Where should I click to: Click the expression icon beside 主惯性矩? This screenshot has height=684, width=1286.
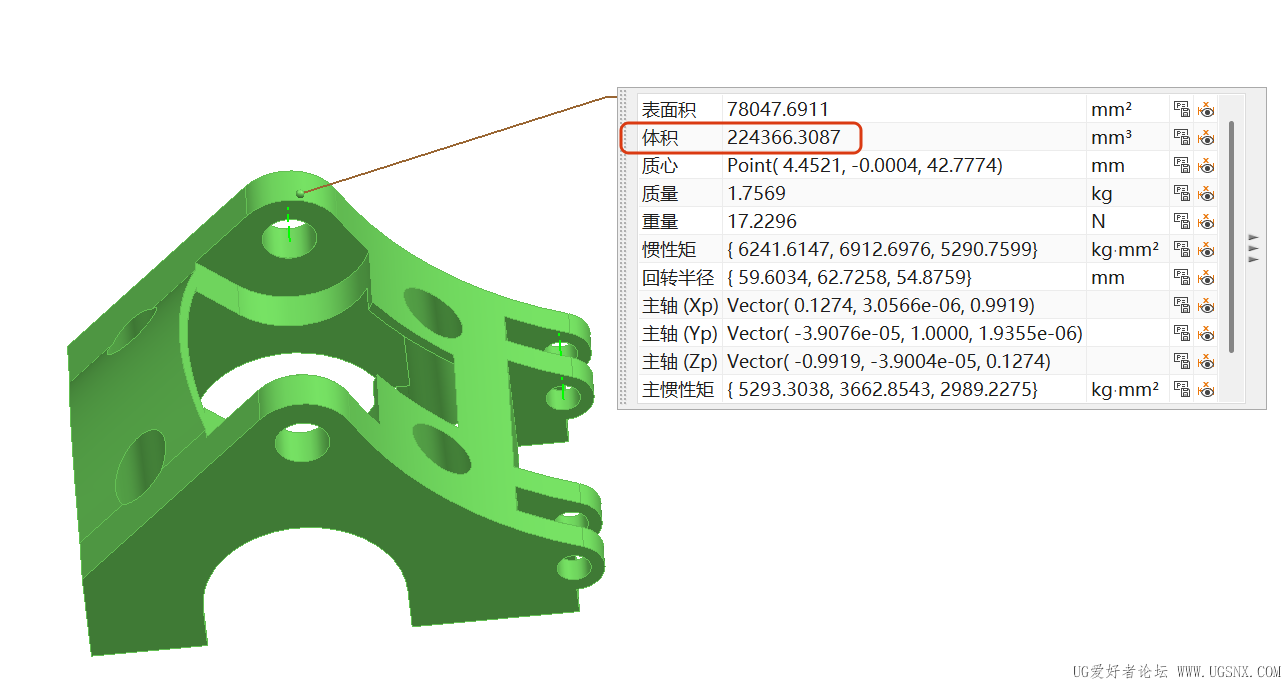tap(1181, 389)
